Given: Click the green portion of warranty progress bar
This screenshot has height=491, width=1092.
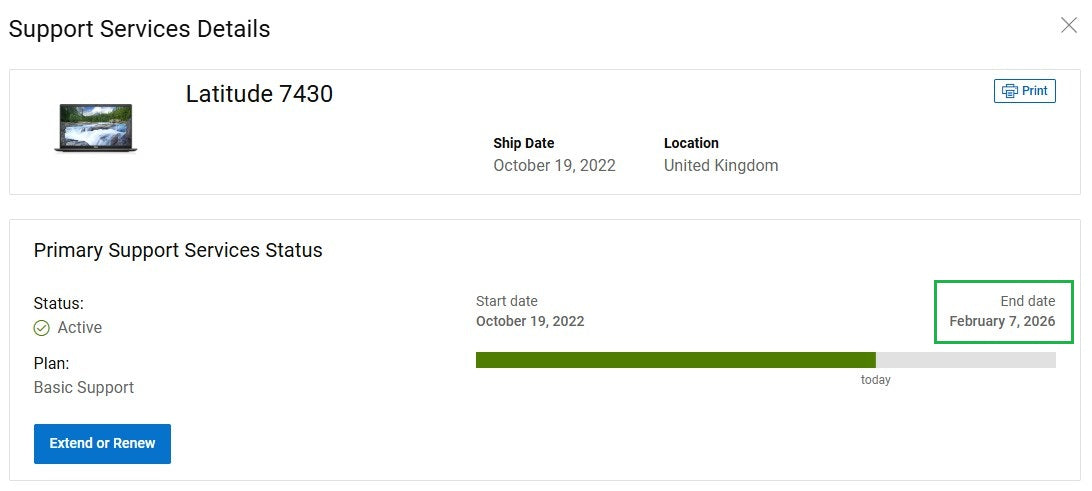Looking at the screenshot, I should point(676,360).
